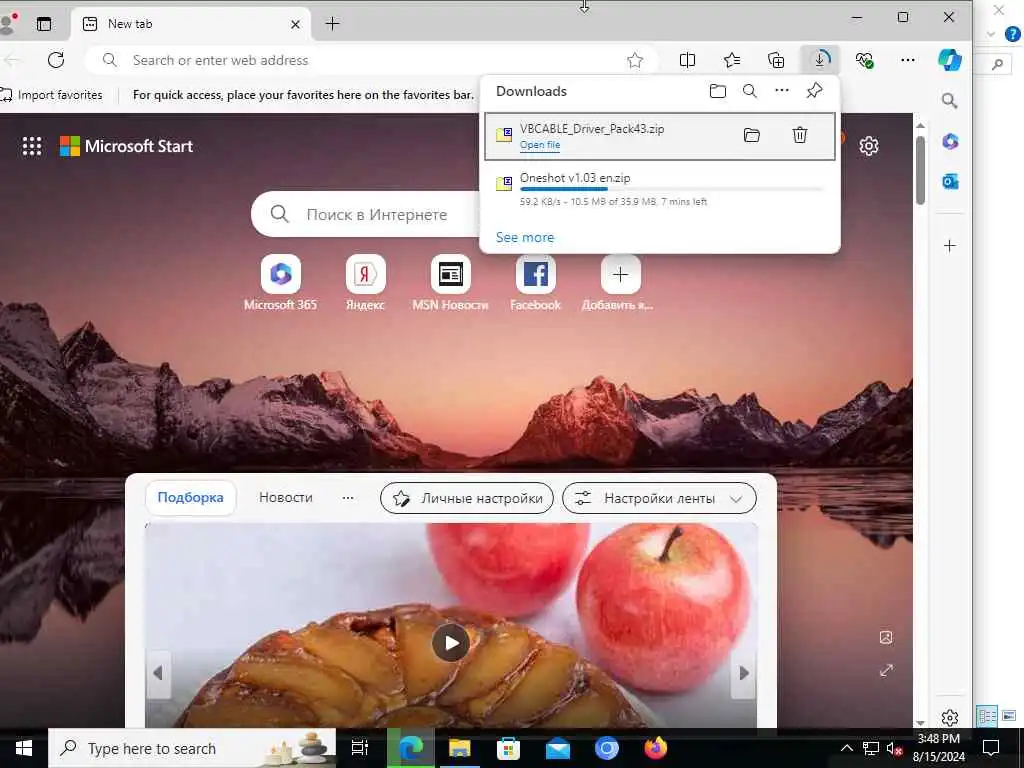Click the Microsoft Start logo
This screenshot has width=1024, height=768.
click(x=127, y=146)
